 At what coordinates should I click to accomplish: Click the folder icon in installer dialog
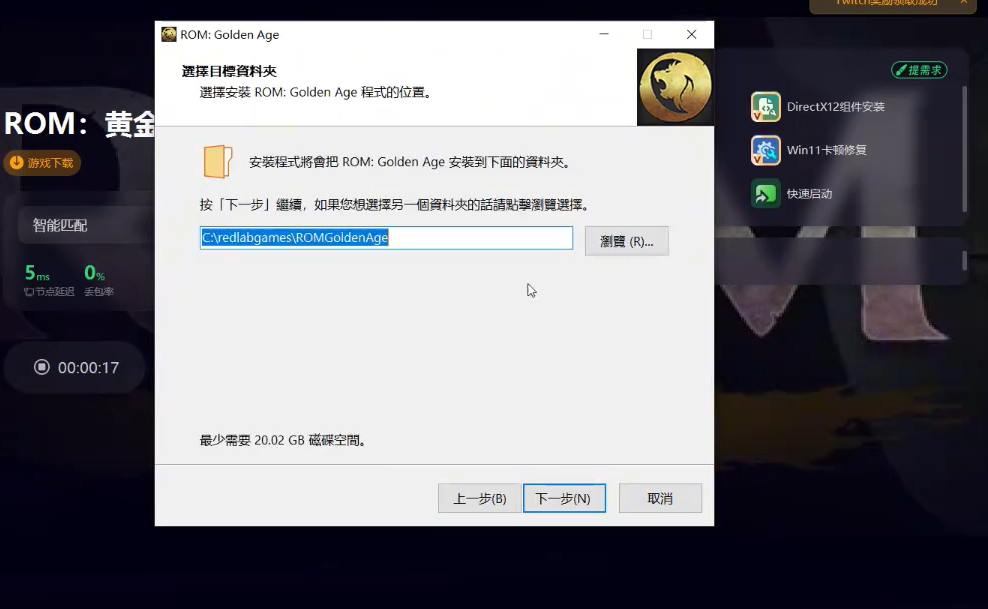point(218,161)
